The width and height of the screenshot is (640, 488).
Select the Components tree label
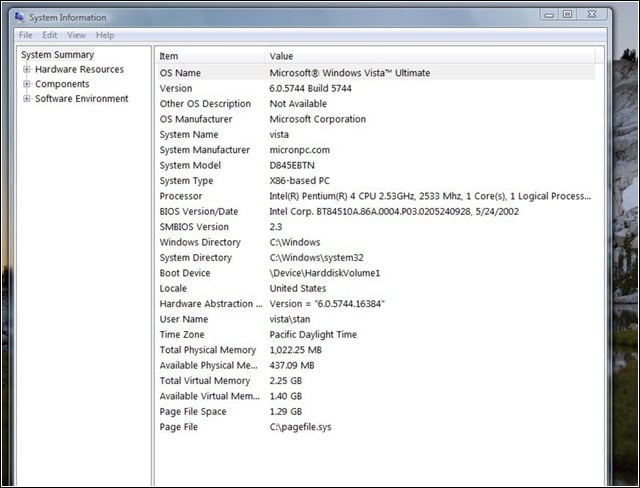[62, 84]
